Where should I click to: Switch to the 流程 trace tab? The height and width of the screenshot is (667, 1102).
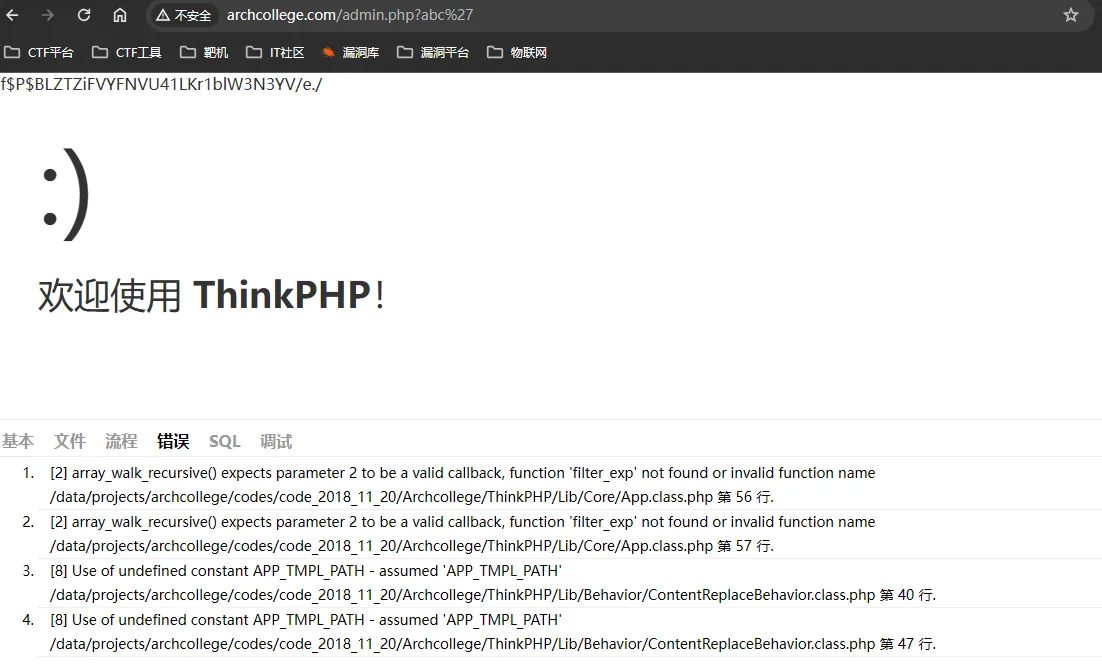tap(121, 441)
